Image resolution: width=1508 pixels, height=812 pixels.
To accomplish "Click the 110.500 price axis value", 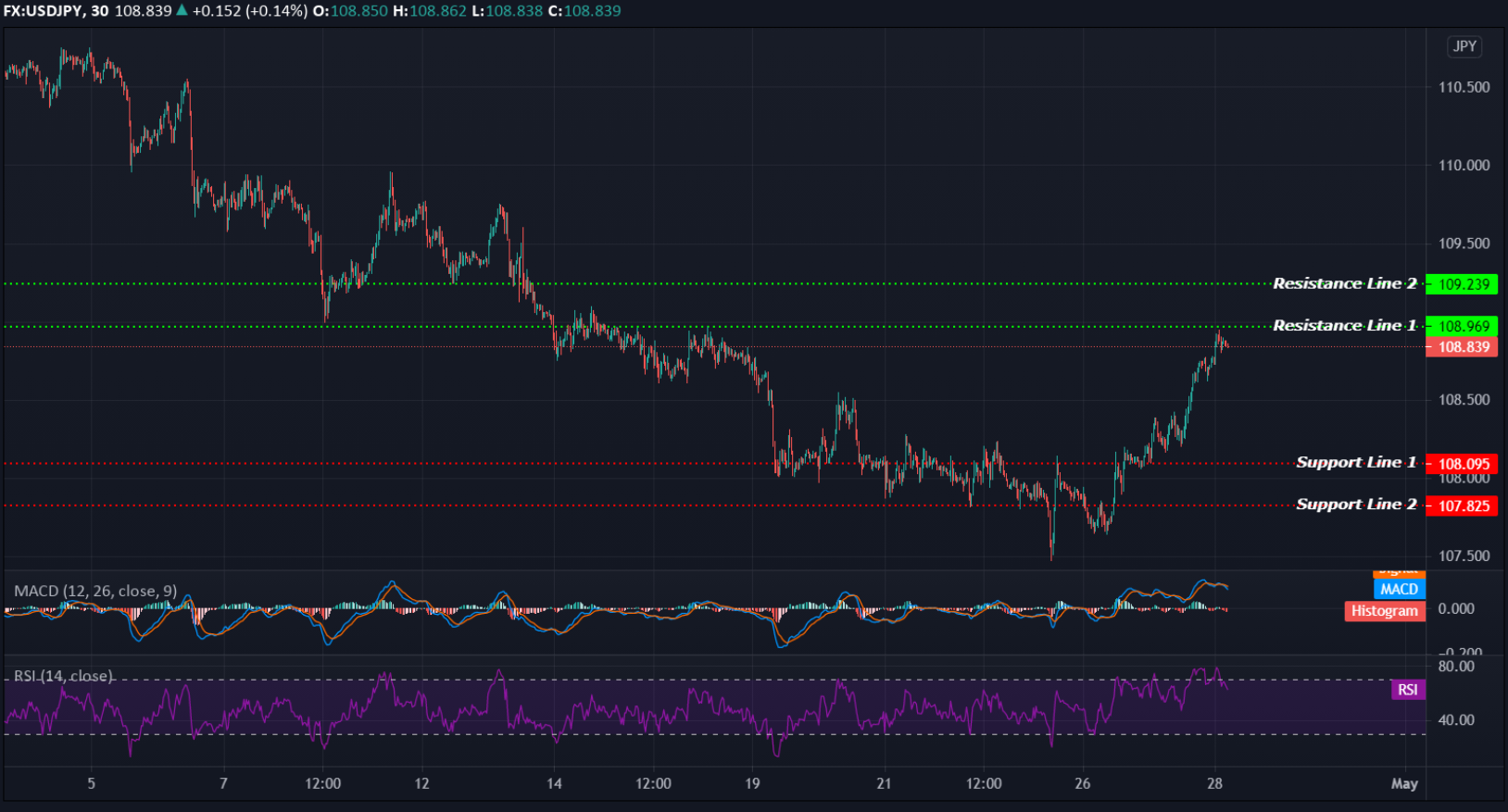I will pyautogui.click(x=1464, y=87).
